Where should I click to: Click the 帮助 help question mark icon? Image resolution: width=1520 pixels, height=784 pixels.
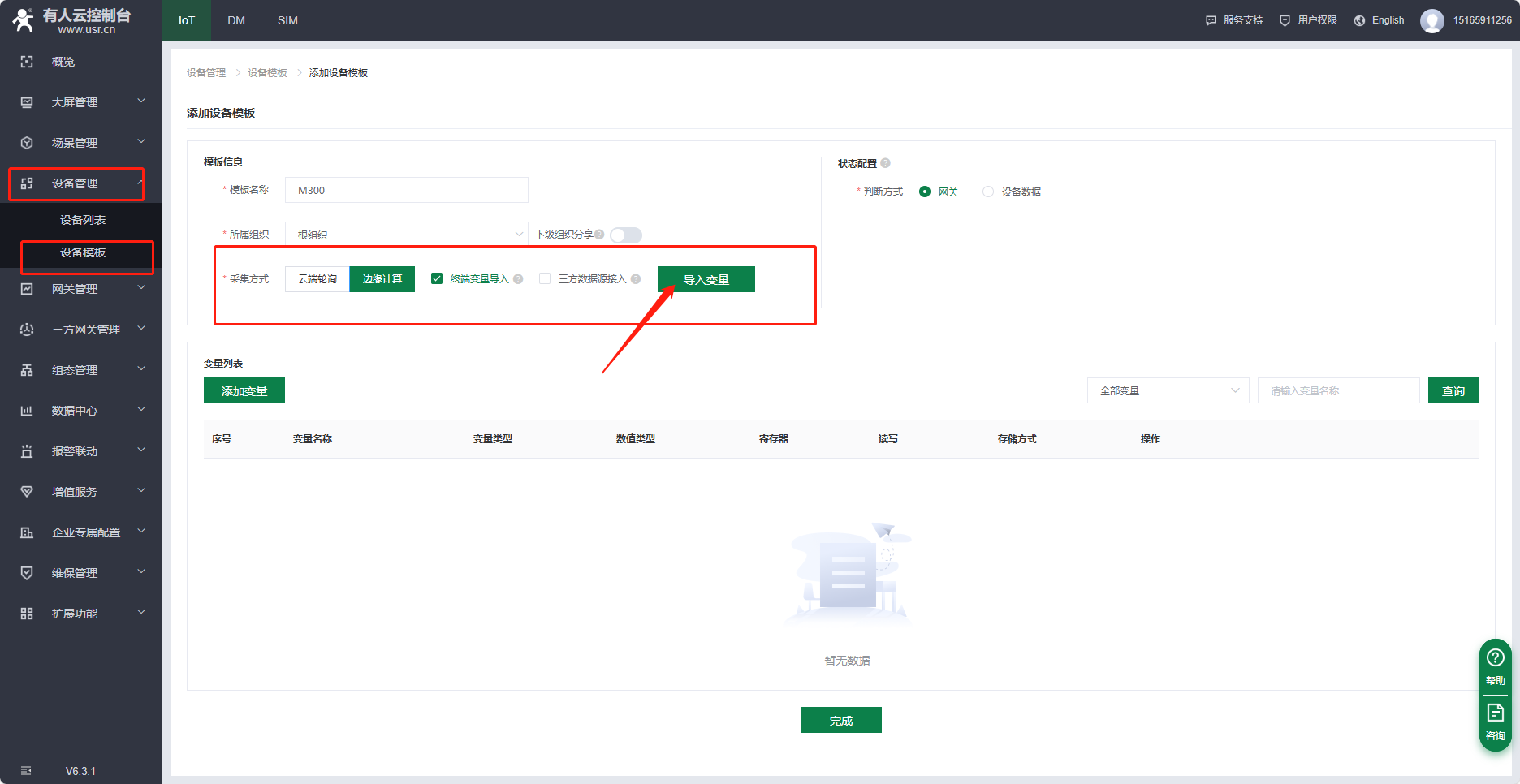click(x=1495, y=658)
